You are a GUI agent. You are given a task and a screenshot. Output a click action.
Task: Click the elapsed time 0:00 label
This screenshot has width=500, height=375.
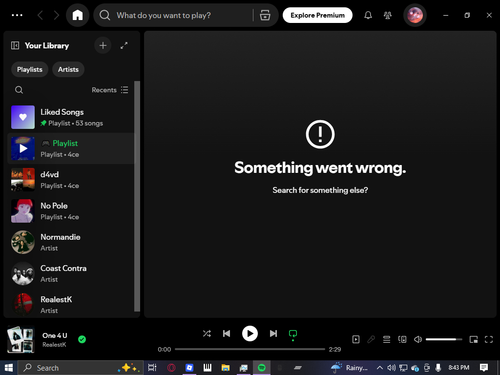164,349
